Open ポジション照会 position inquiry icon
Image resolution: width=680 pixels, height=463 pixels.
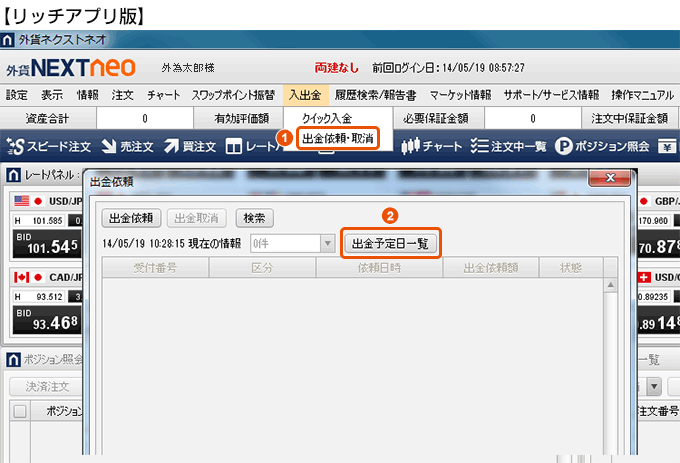564,147
